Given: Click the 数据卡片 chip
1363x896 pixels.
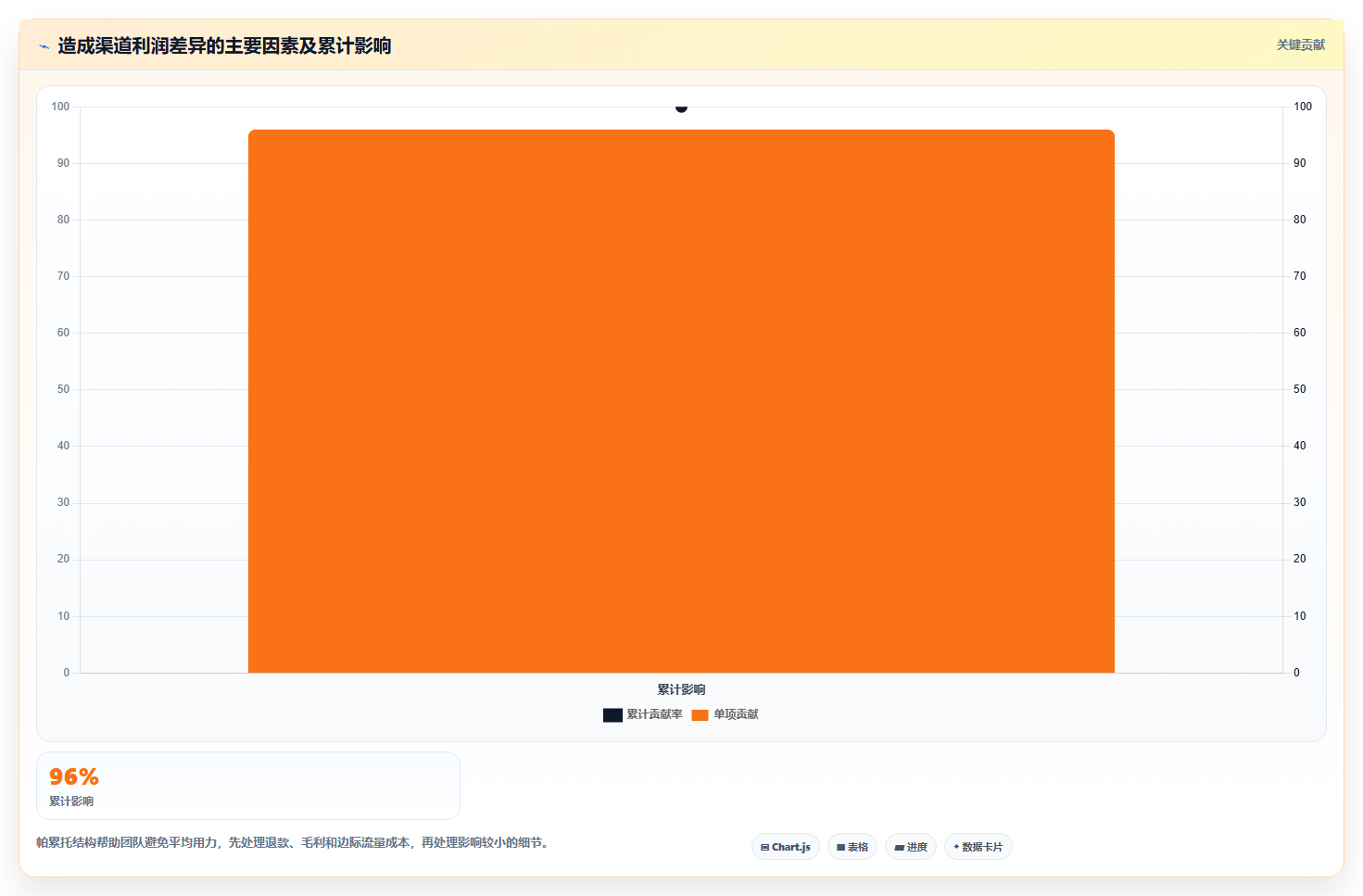Looking at the screenshot, I should coord(978,847).
